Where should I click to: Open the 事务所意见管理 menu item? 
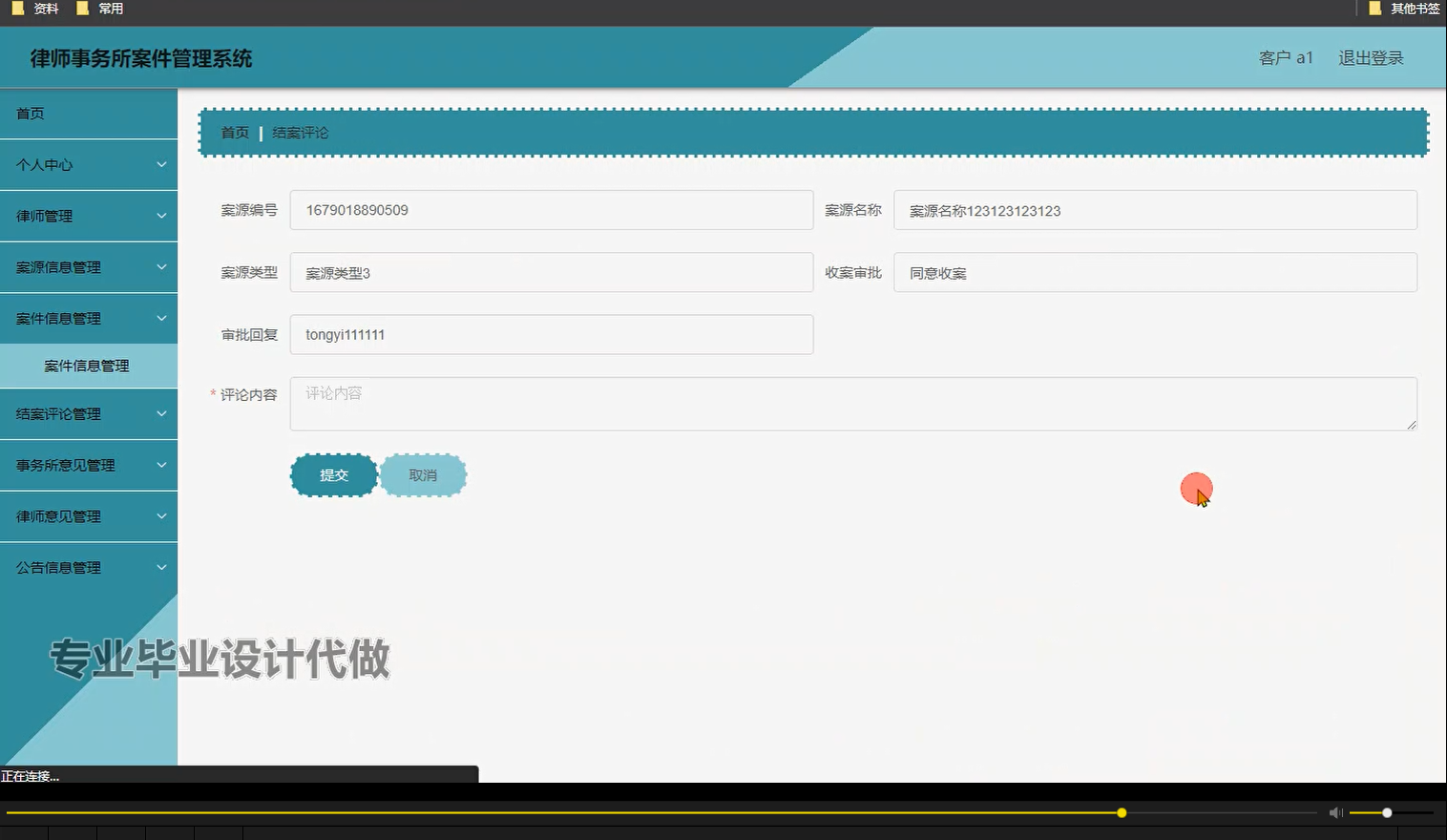coord(89,465)
